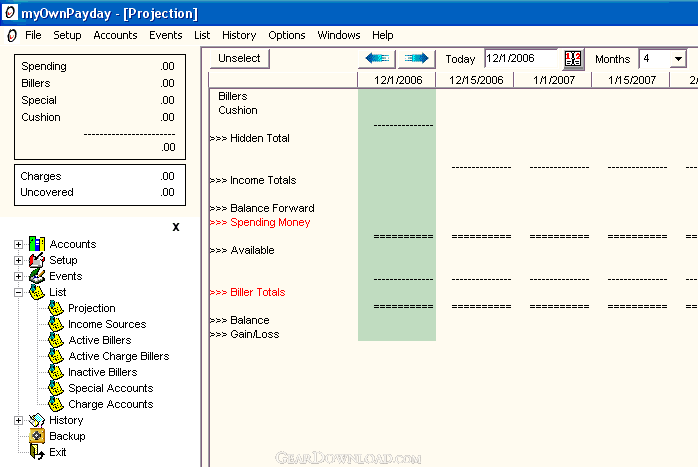Image resolution: width=698 pixels, height=467 pixels.
Task: Open the History menu
Action: (x=239, y=35)
